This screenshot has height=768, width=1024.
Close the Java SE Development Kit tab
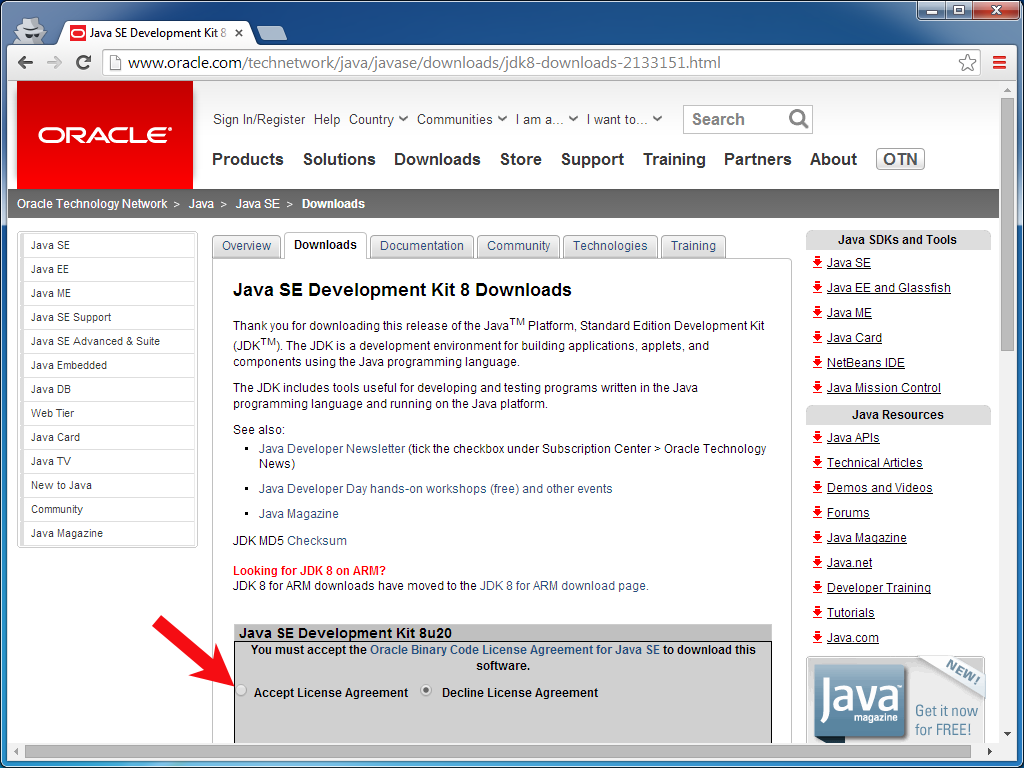239,33
